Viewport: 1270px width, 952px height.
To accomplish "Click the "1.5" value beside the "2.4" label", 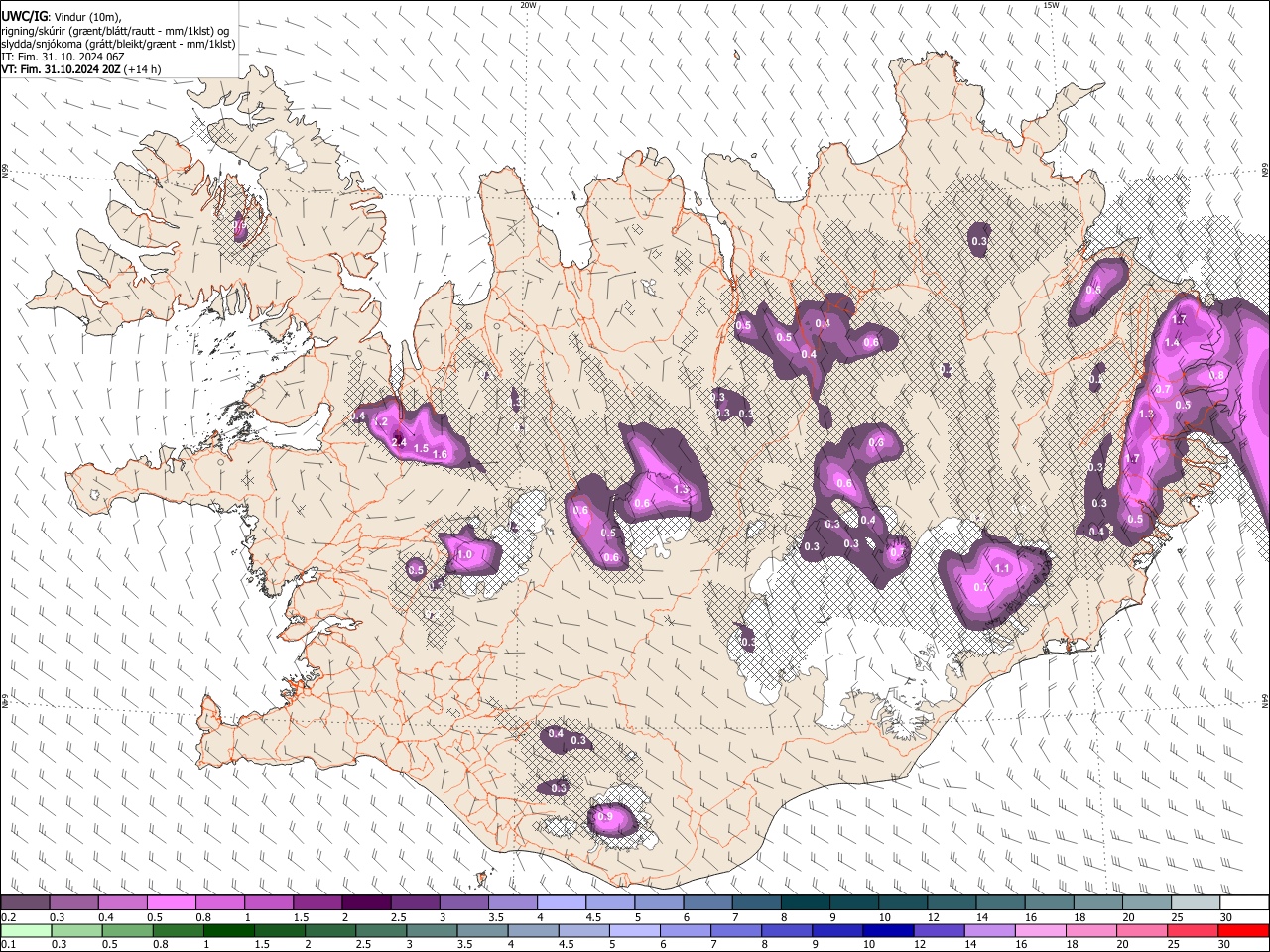I will click(421, 449).
